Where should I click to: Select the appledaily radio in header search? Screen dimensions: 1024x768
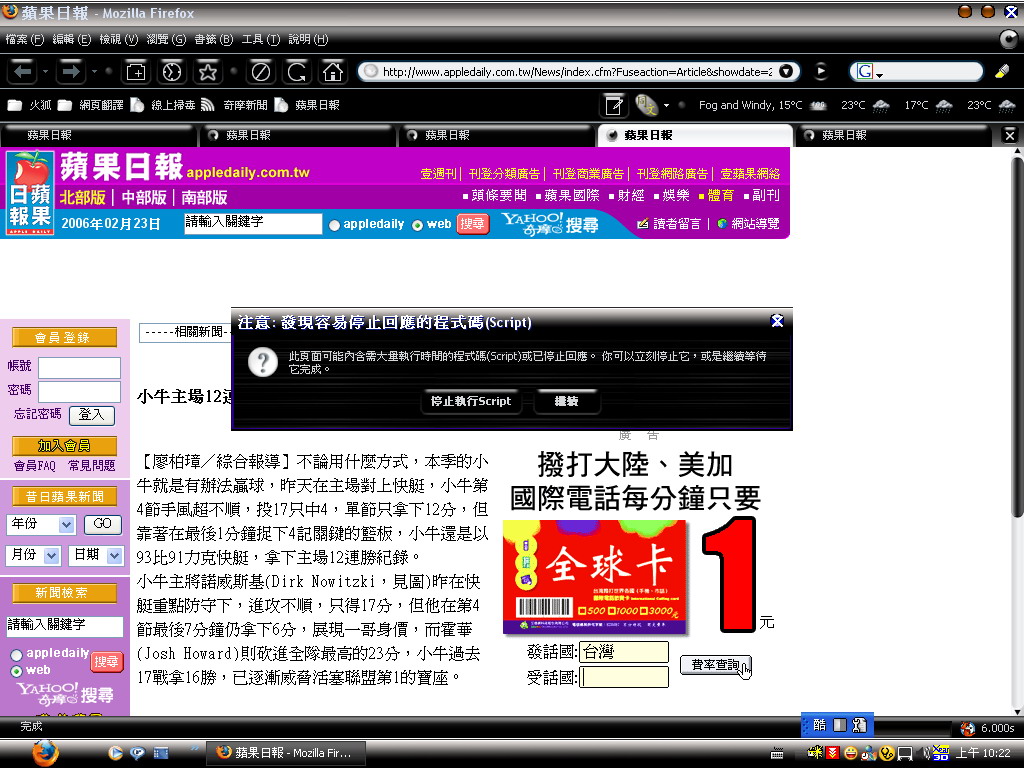[334, 225]
